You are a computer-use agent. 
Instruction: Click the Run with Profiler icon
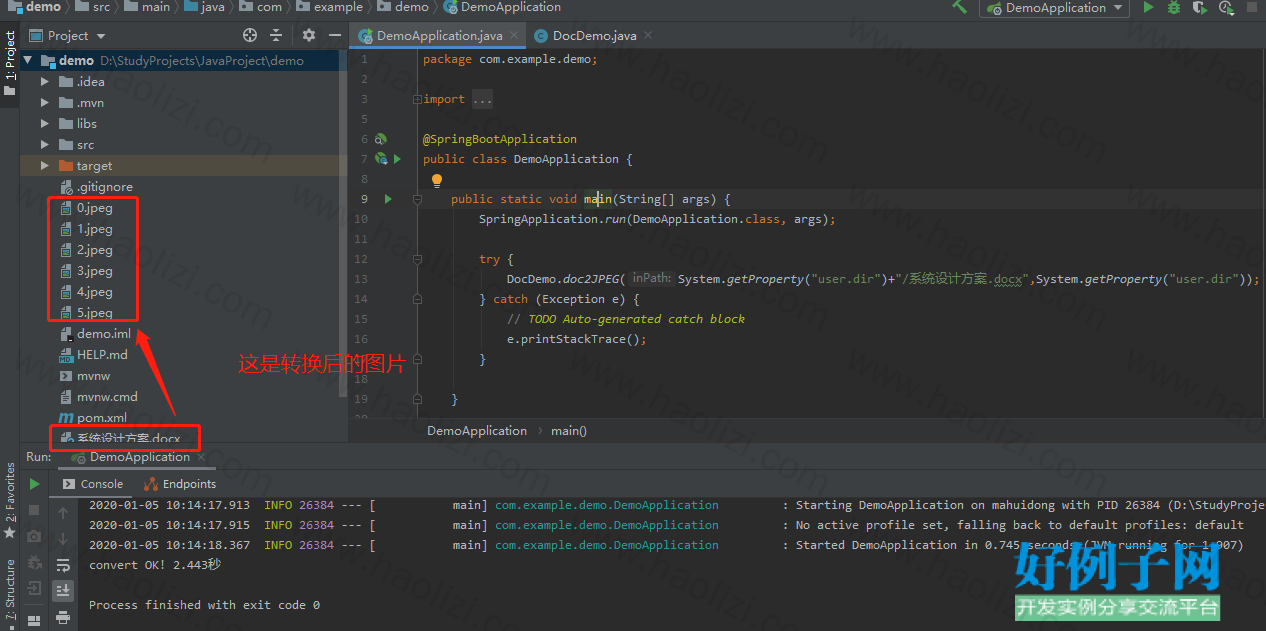(1226, 8)
